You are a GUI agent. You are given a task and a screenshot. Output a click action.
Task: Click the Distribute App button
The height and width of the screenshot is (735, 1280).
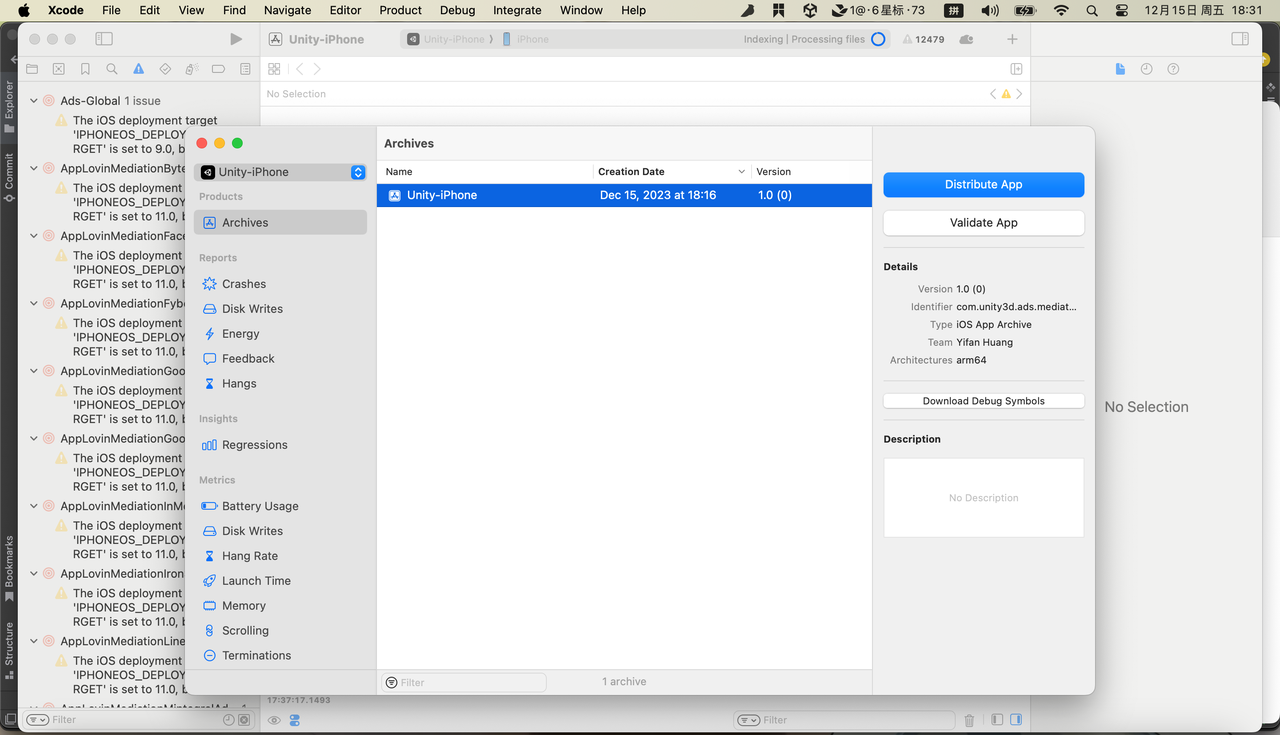coord(984,184)
